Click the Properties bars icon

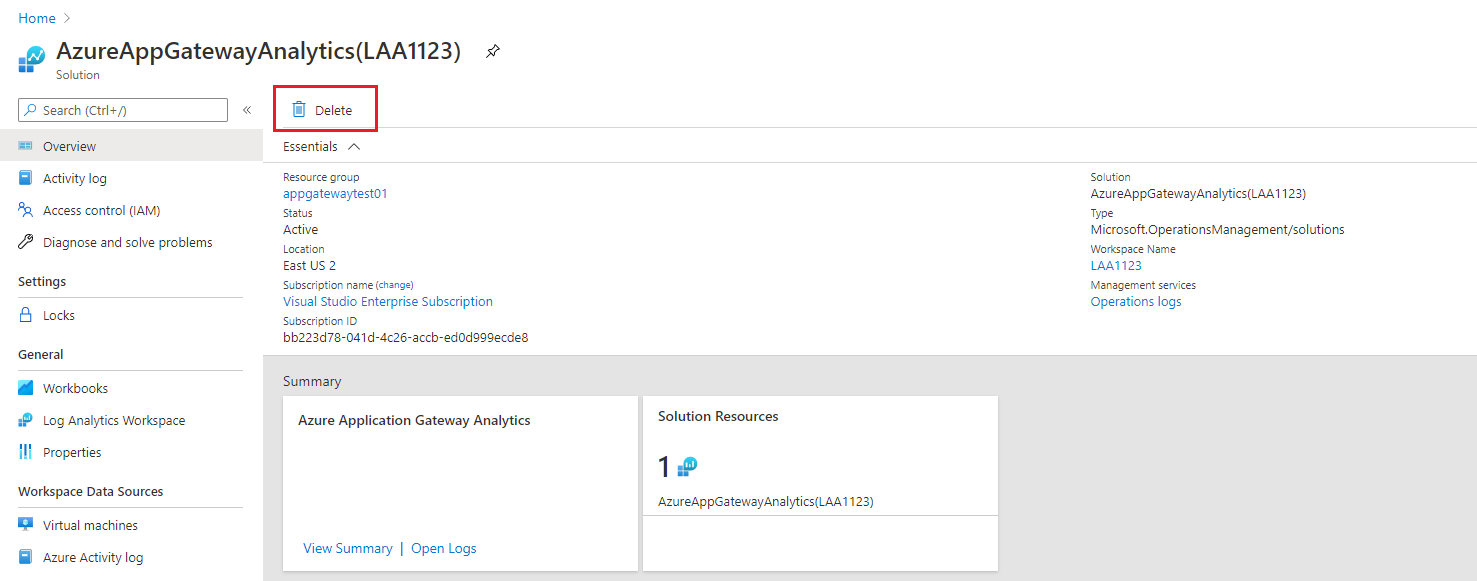(26, 452)
